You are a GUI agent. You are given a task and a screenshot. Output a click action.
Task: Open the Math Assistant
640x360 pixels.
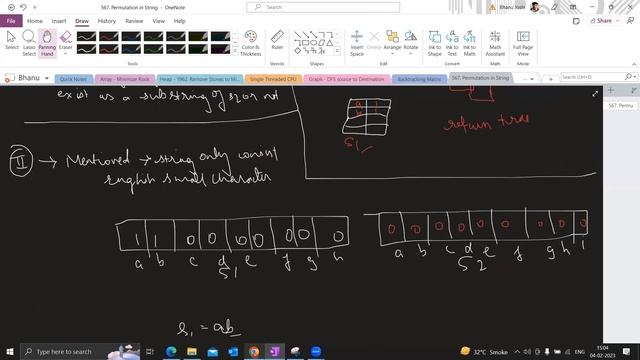(x=495, y=43)
